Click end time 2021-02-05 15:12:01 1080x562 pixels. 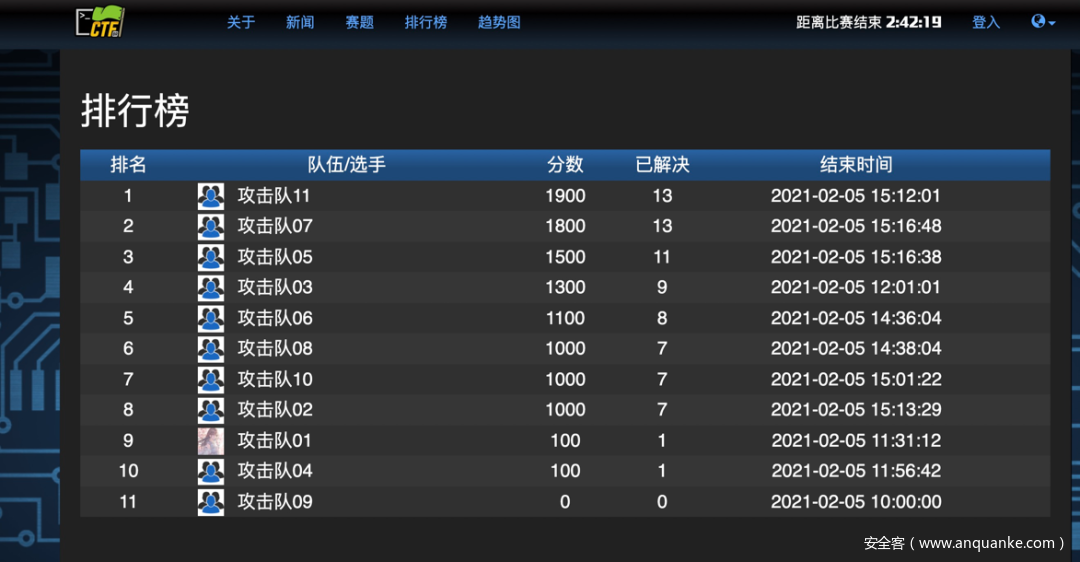point(856,196)
